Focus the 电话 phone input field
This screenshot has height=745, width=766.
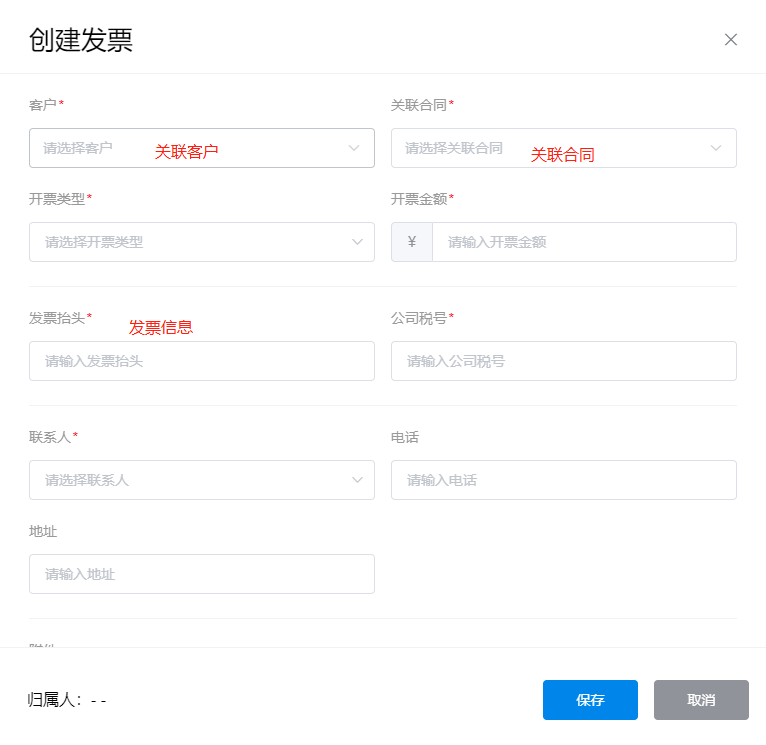563,480
